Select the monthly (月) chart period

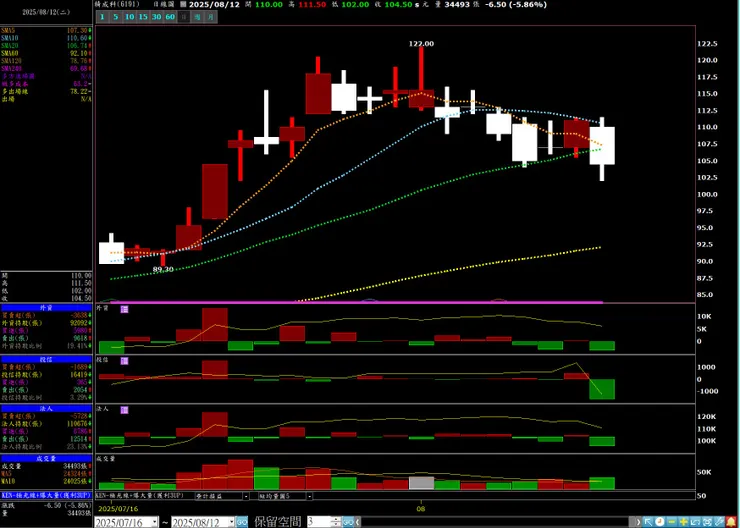[x=210, y=17]
